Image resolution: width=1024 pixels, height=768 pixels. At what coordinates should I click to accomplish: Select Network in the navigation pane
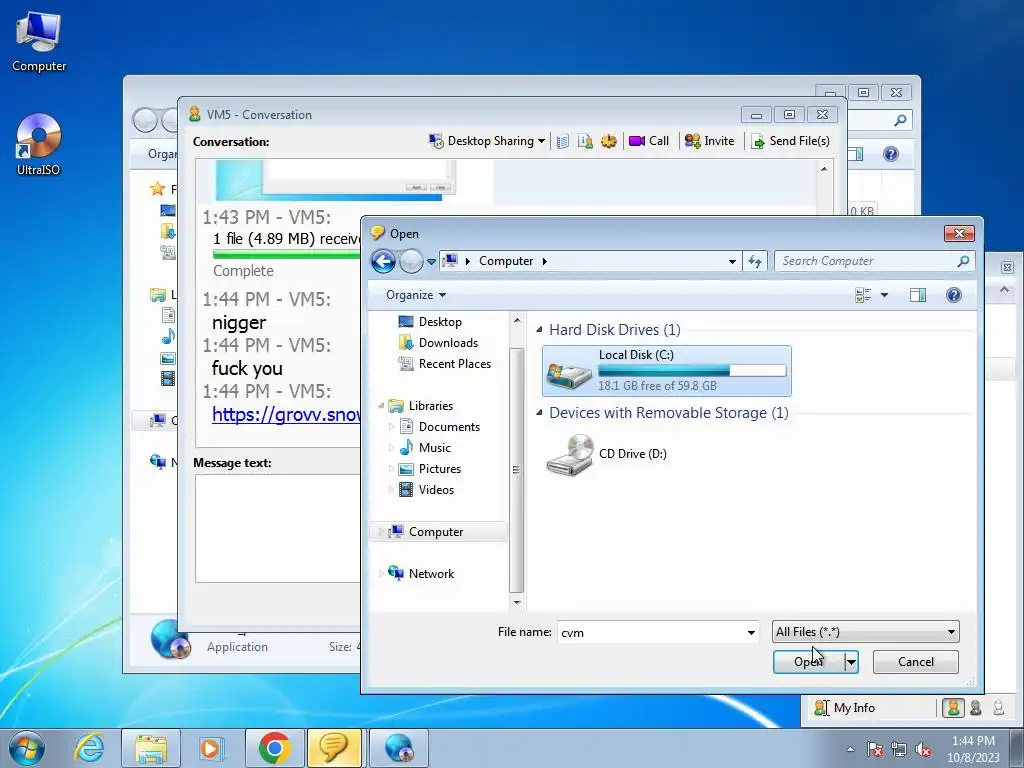(x=421, y=573)
